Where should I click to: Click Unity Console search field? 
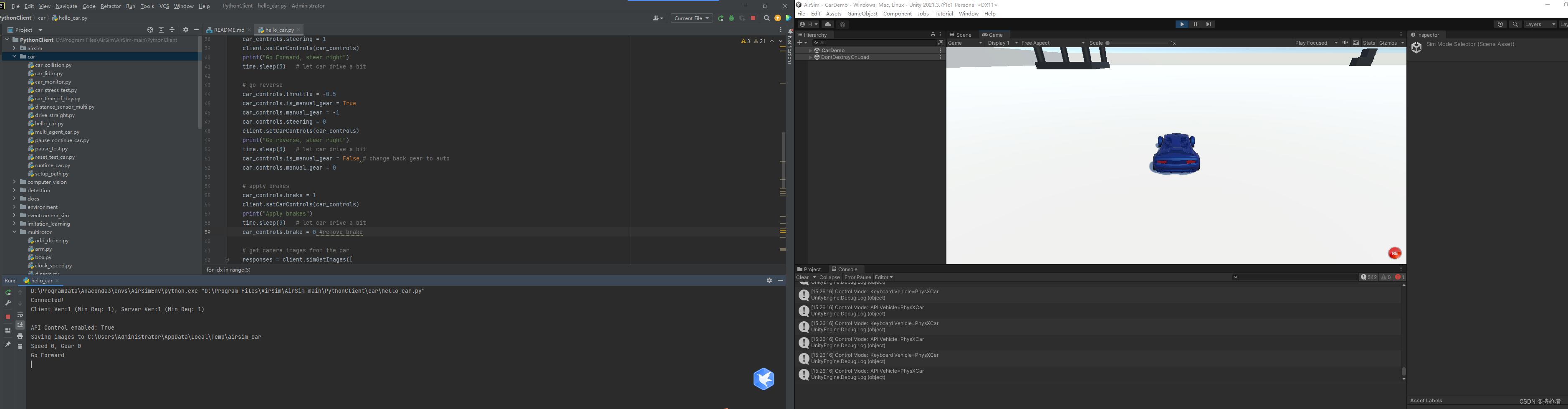[1295, 277]
